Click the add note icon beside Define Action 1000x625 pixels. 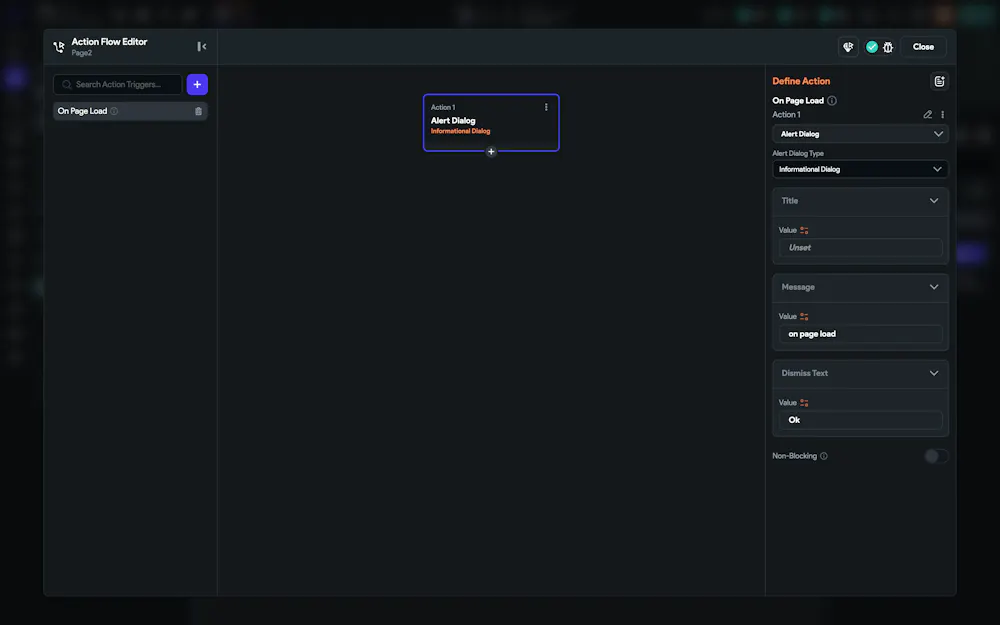939,81
